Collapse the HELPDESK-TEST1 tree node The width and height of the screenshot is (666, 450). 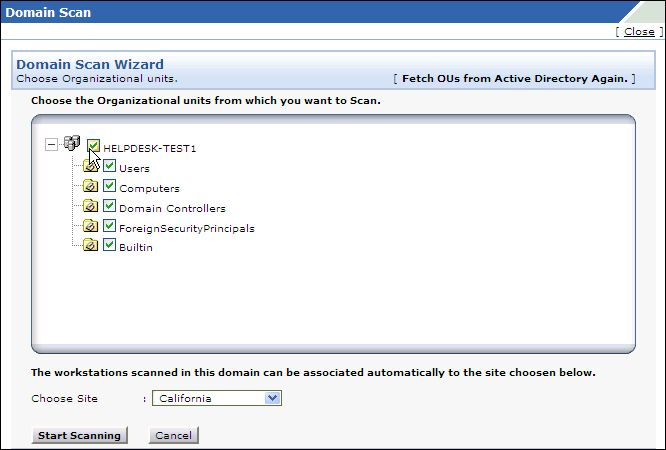click(52, 146)
